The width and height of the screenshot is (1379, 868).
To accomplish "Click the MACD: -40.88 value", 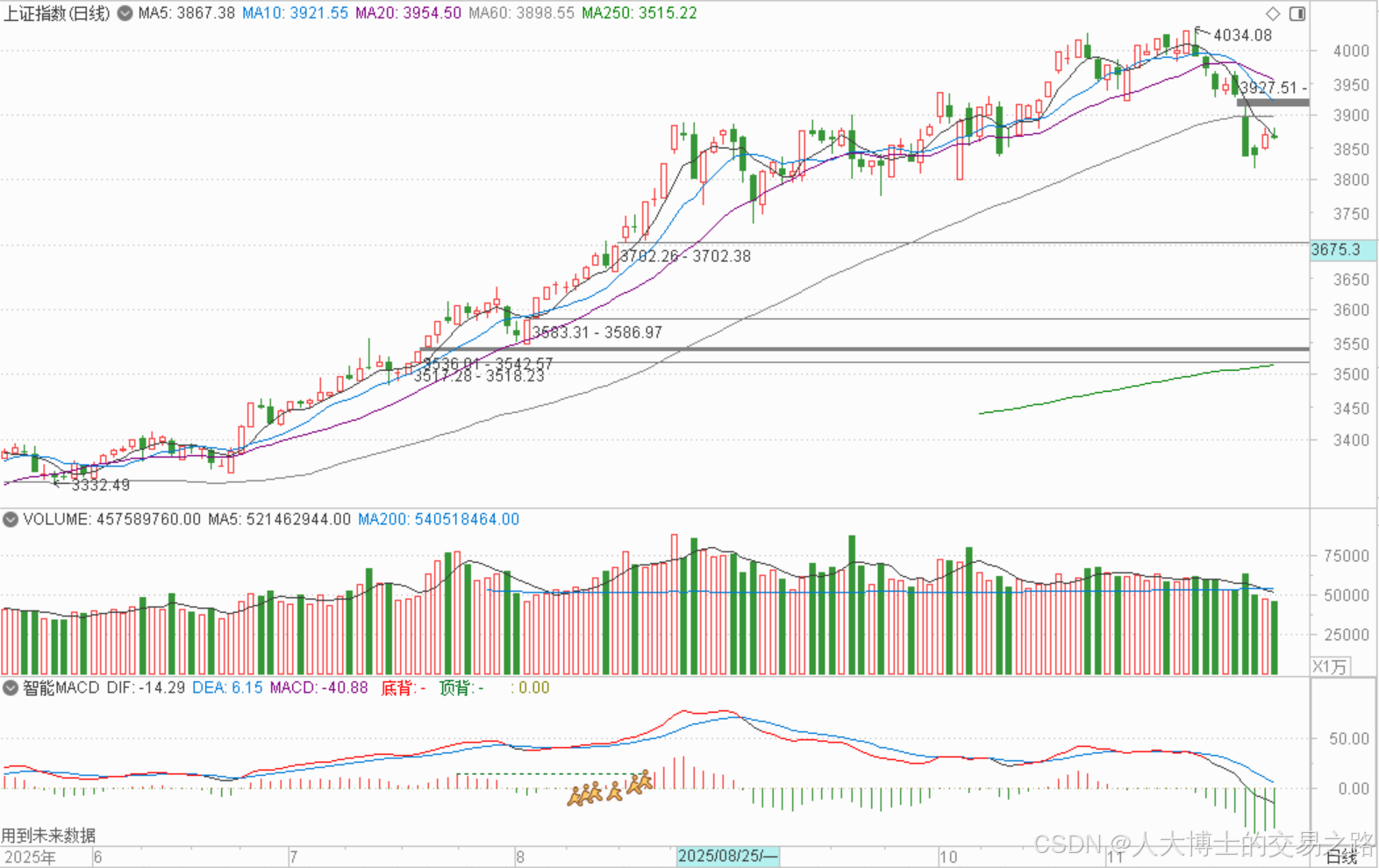I will click(318, 688).
